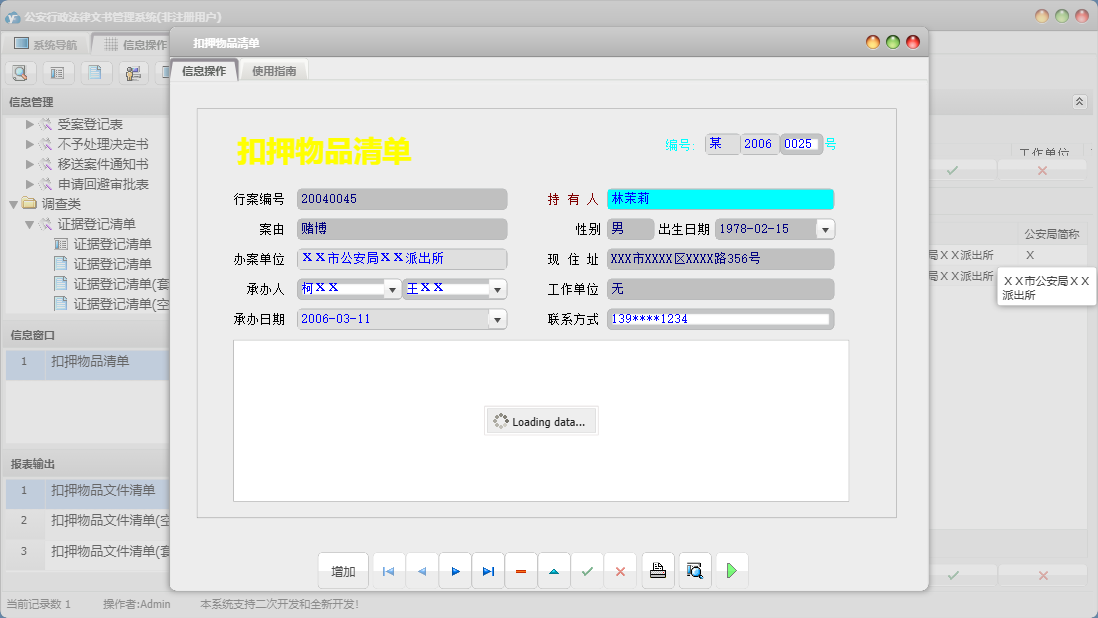Go to next record in dialog toolbar
Viewport: 1098px width, 618px height.
click(x=455, y=571)
